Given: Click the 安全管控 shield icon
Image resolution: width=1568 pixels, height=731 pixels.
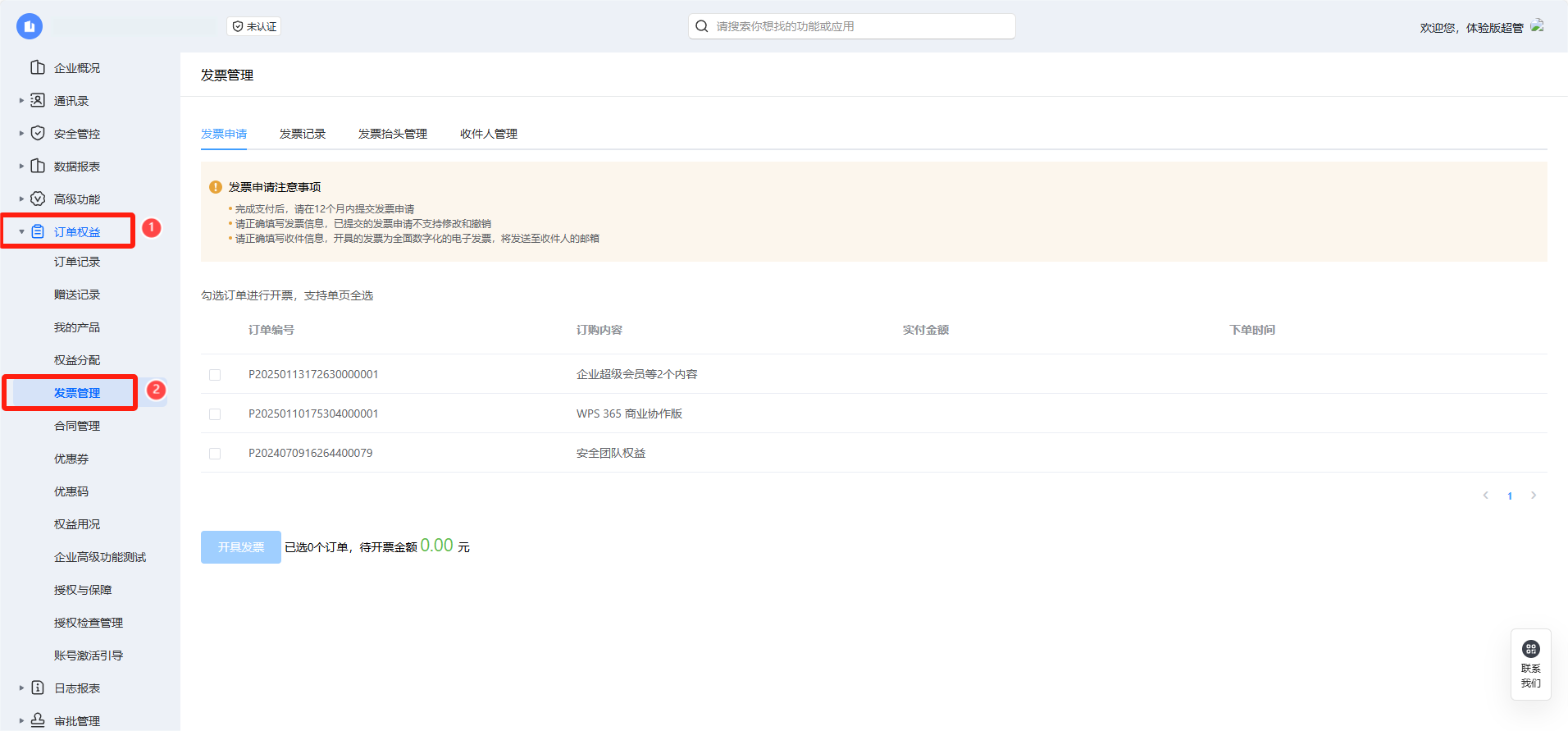Looking at the screenshot, I should coord(38,133).
